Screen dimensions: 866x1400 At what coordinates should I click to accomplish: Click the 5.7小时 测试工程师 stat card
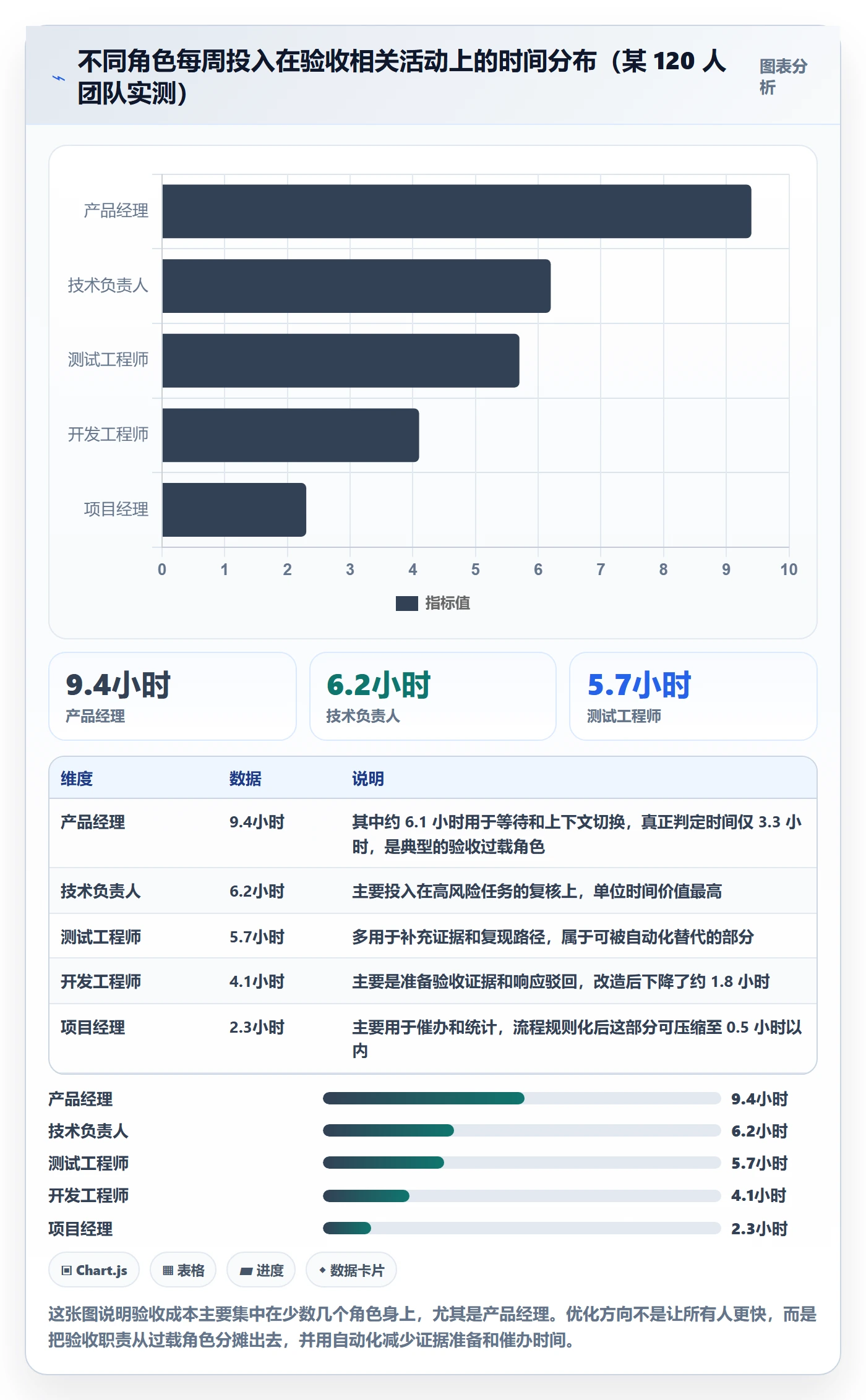pyautogui.click(x=693, y=696)
